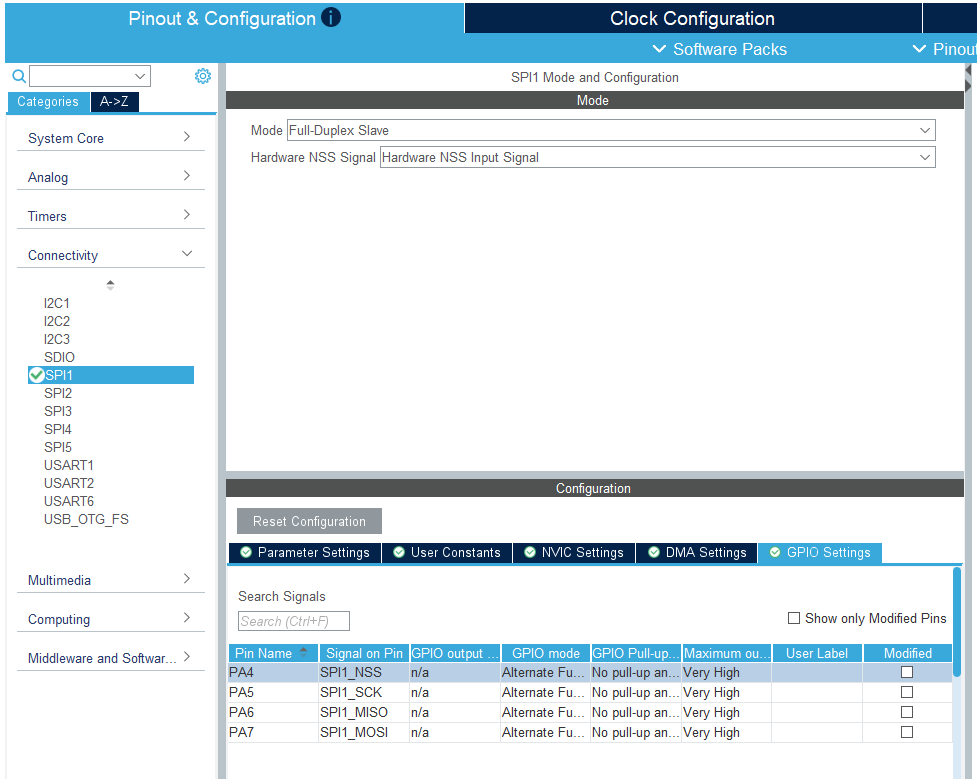This screenshot has height=779, width=977.
Task: Open the peripheral search combo box dropdown
Action: pyautogui.click(x=140, y=76)
